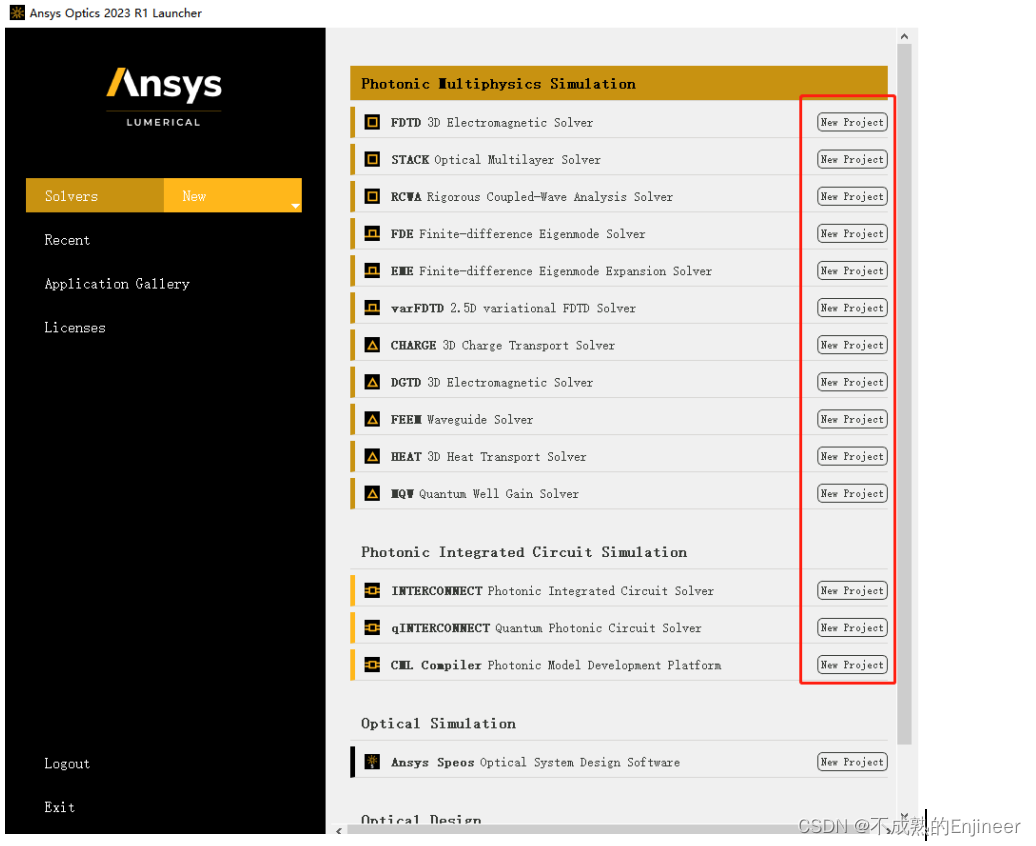Click the RCWA solver icon
This screenshot has width=1036, height=846.
373,196
